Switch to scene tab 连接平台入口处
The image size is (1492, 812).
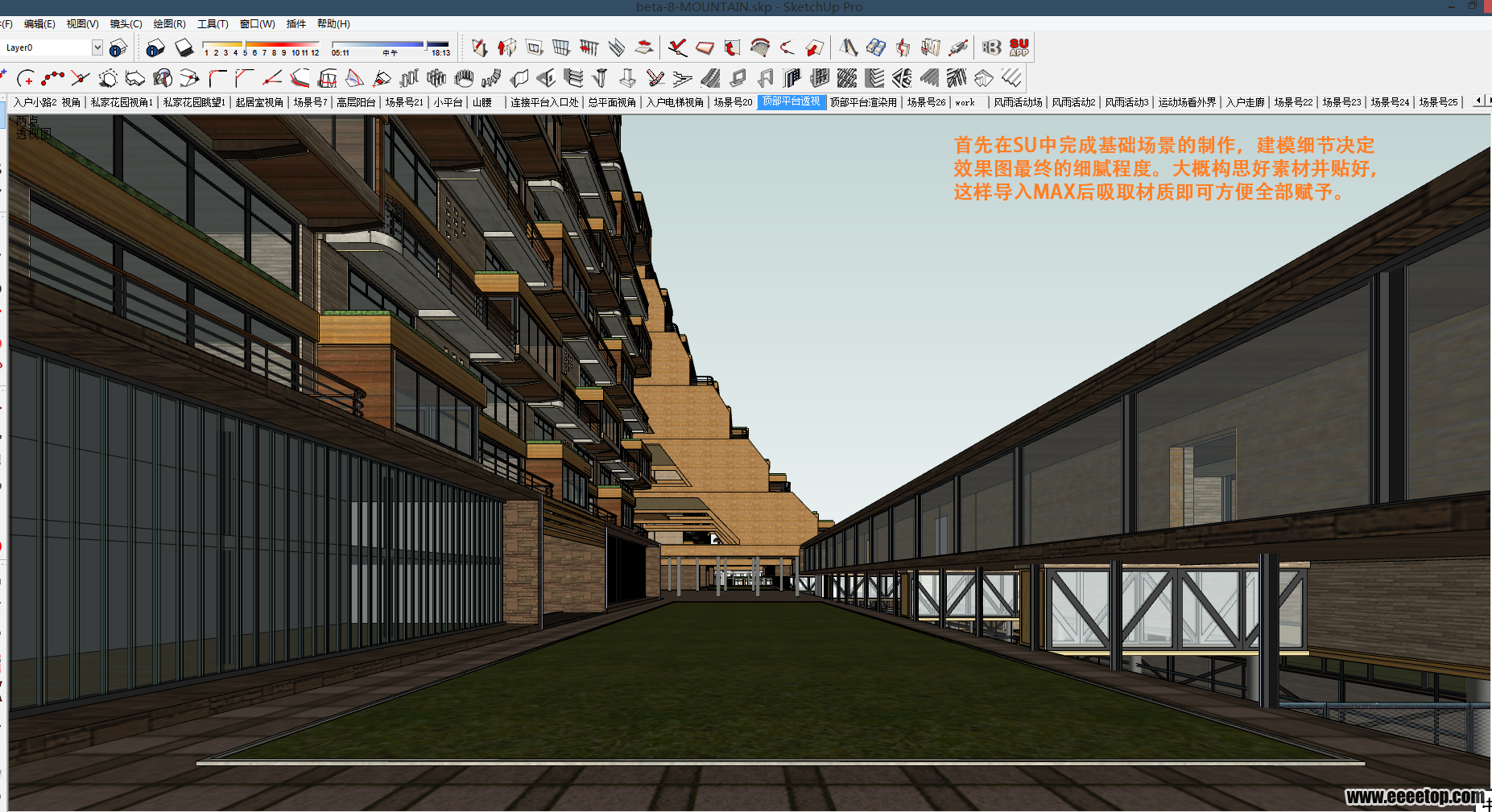pyautogui.click(x=544, y=102)
